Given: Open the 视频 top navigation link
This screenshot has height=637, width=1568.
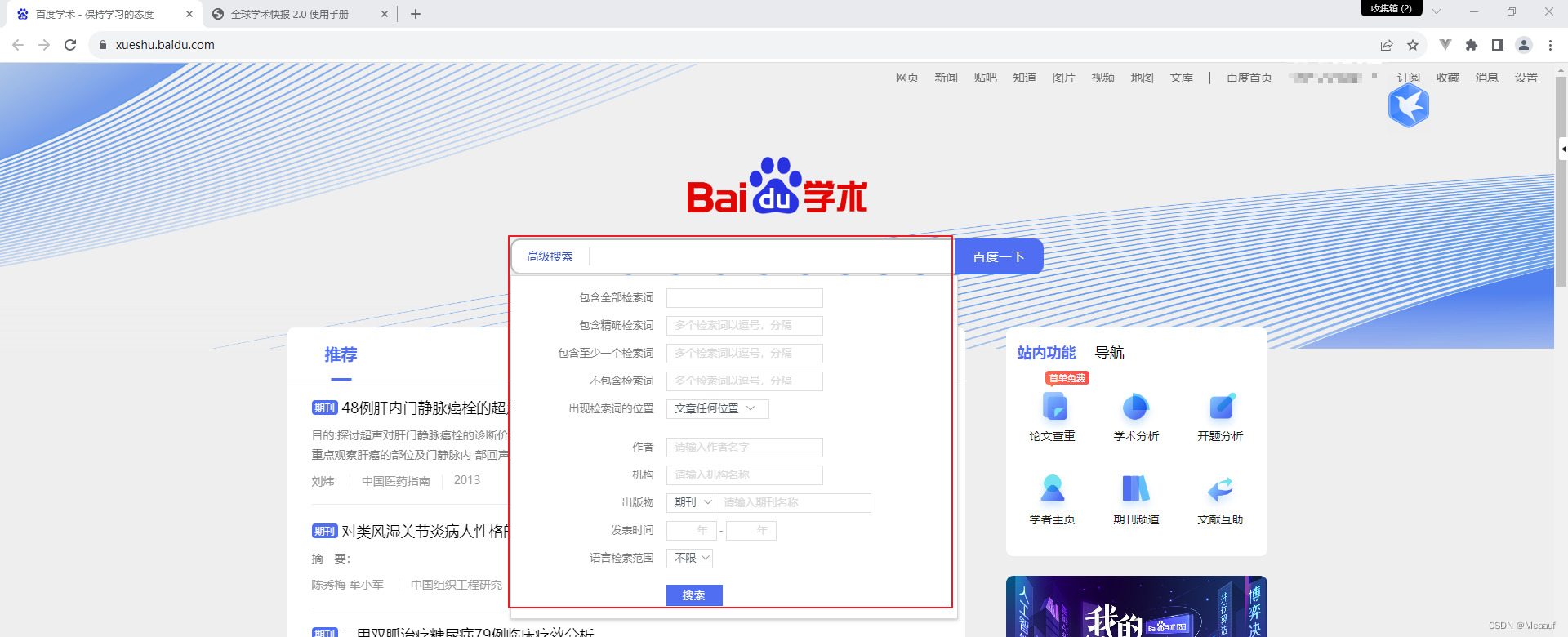Looking at the screenshot, I should 1102,78.
